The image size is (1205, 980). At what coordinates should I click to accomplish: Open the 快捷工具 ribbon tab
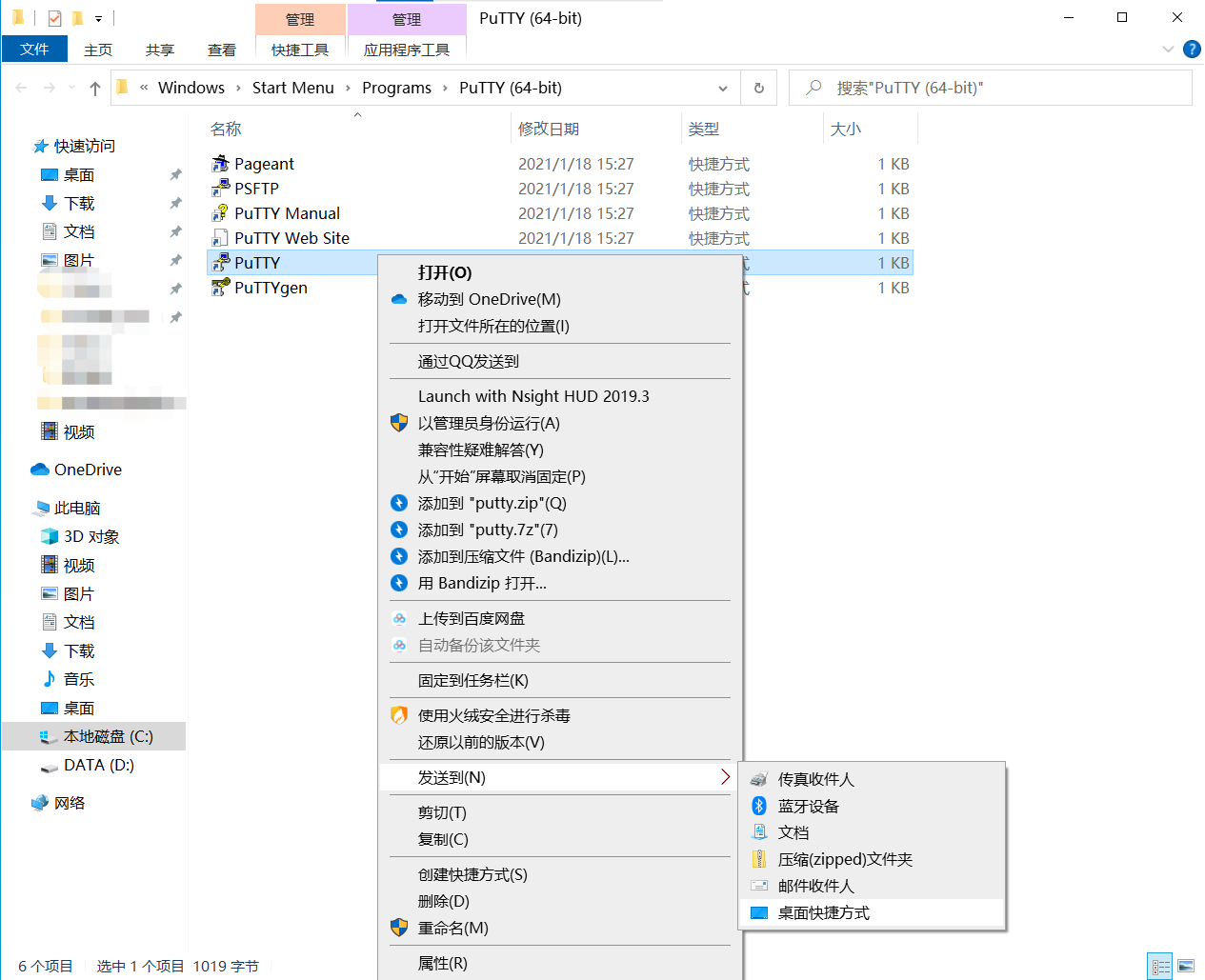(x=300, y=50)
